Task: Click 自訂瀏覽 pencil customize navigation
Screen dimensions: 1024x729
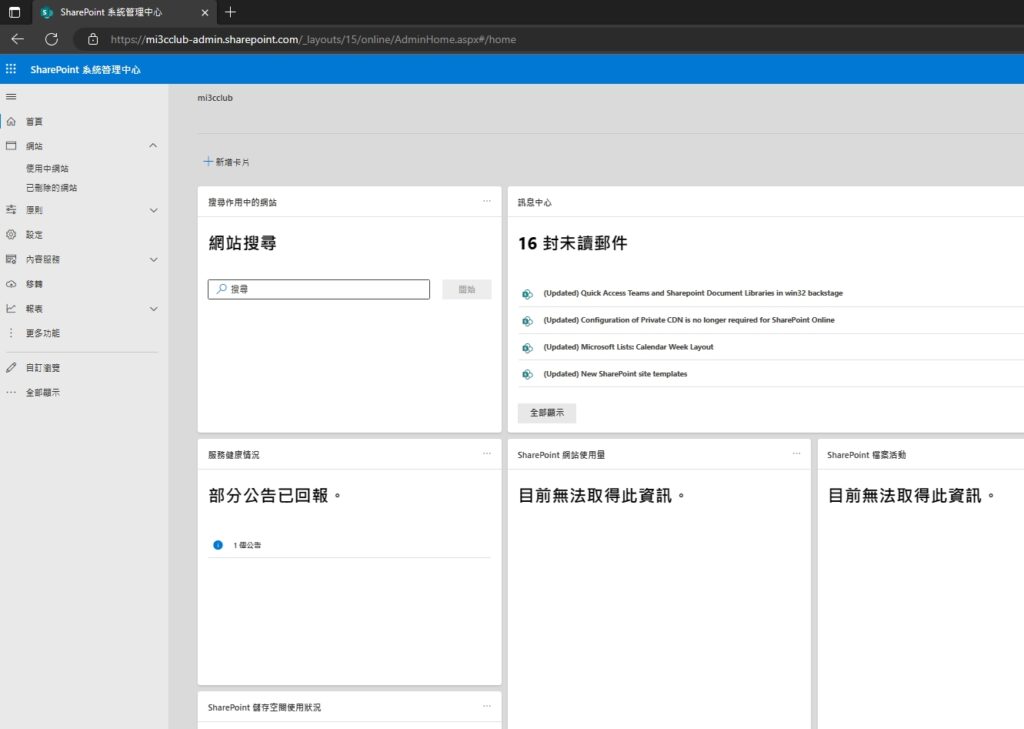Action: pos(43,368)
